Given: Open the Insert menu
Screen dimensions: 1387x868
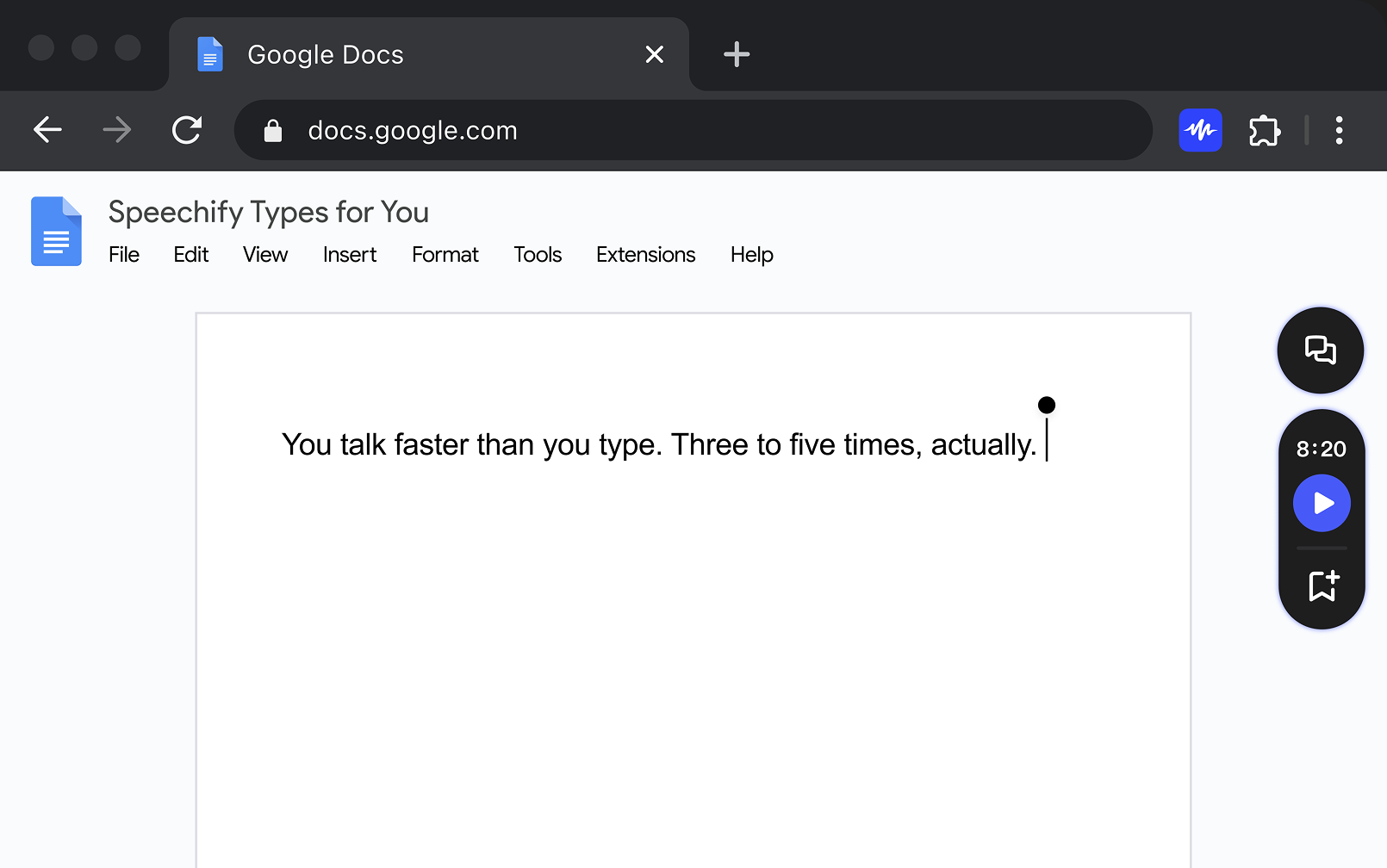Looking at the screenshot, I should 349,255.
